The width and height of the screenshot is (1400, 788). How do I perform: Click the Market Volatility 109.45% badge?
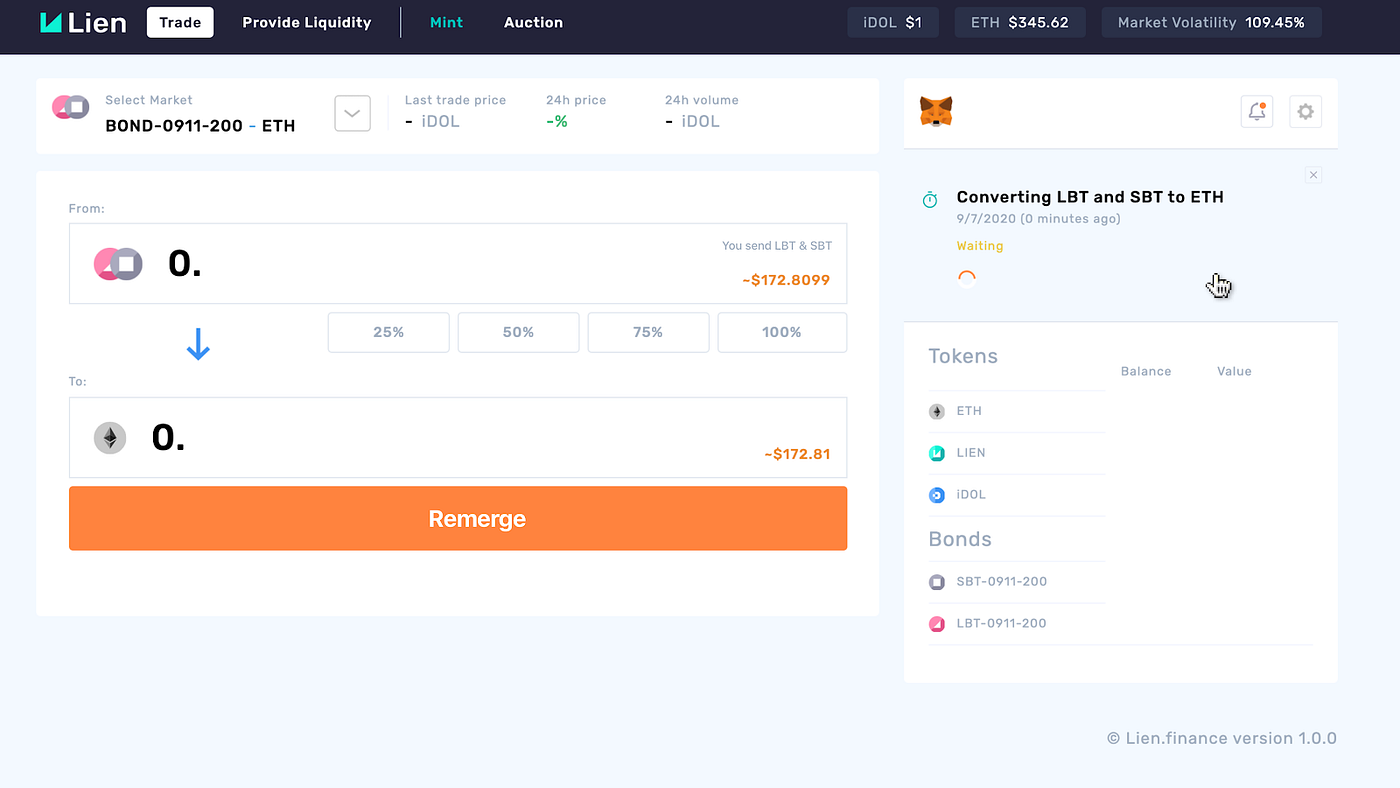pyautogui.click(x=1211, y=22)
